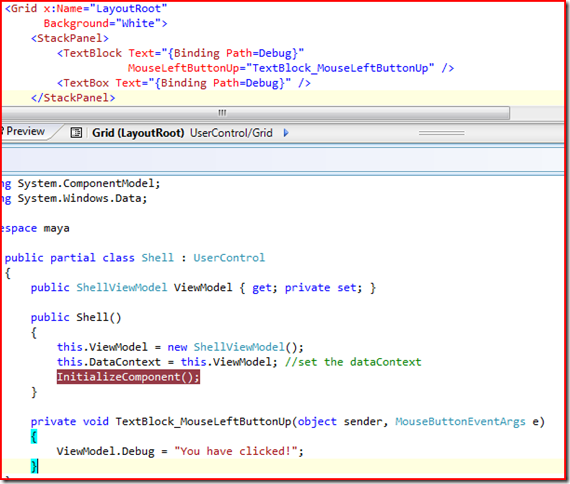
Task: Click the "You have clicked!" string literal
Action: 236,451
